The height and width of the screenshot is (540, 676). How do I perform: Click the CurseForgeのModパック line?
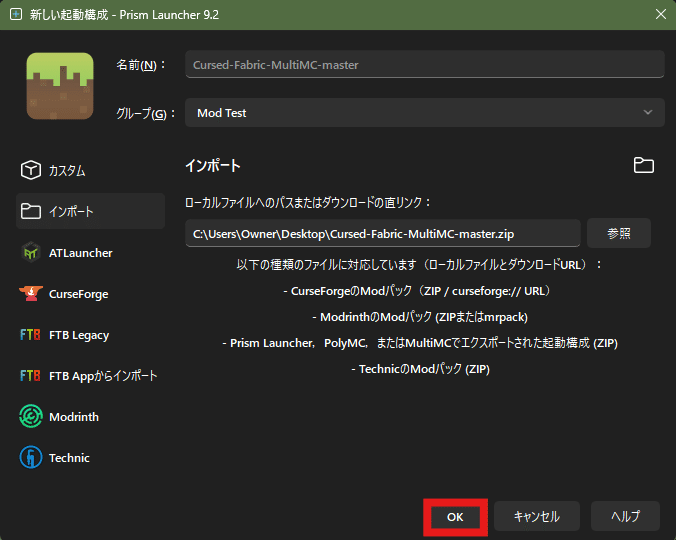[417, 291]
